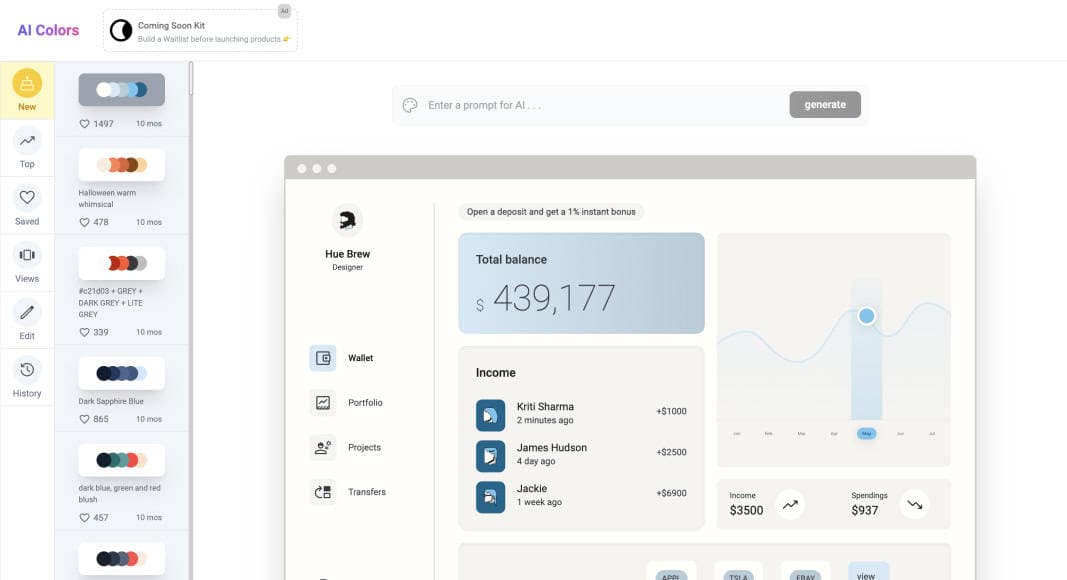The width and height of the screenshot is (1067, 580).
Task: Click the Transfers icon in preview
Action: pos(323,492)
